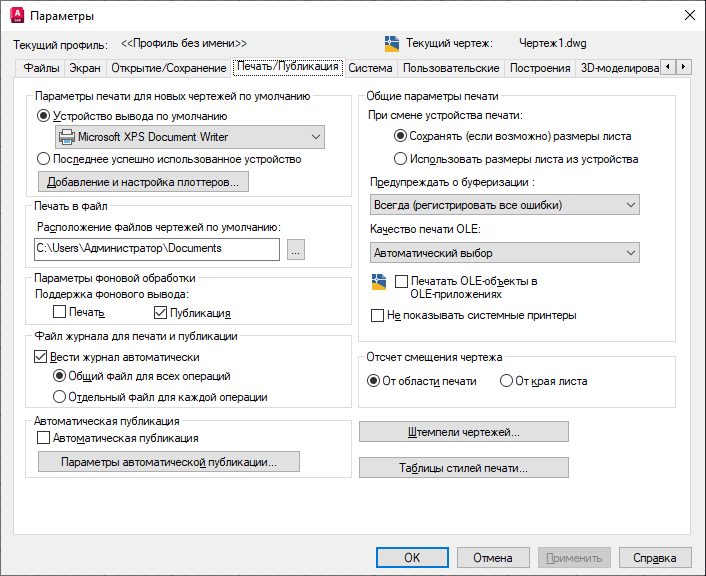Open Microsoft XPS Document Writer device dropdown
Image resolution: width=706 pixels, height=576 pixels.
click(188, 137)
